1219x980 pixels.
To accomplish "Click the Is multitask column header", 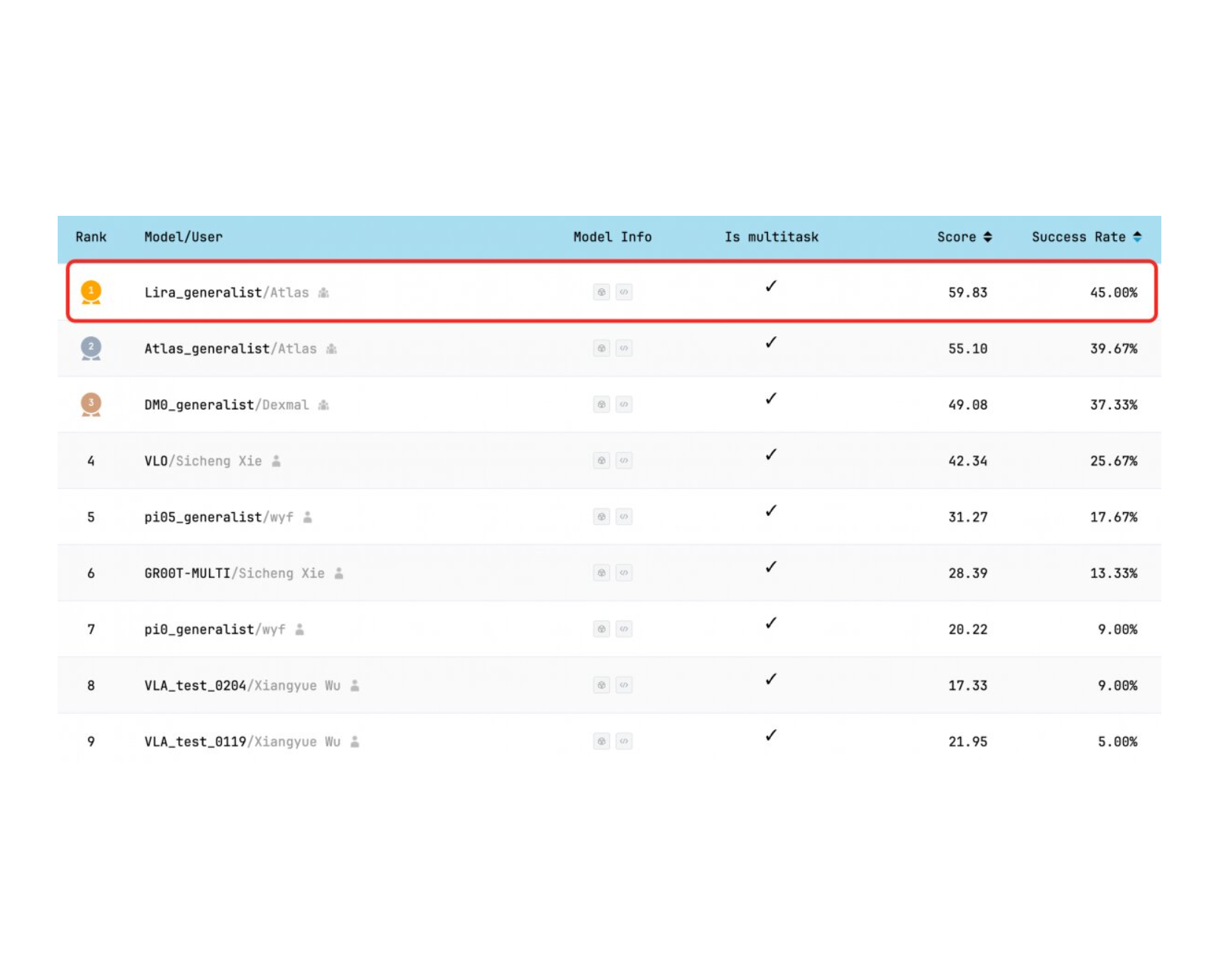I will point(772,237).
